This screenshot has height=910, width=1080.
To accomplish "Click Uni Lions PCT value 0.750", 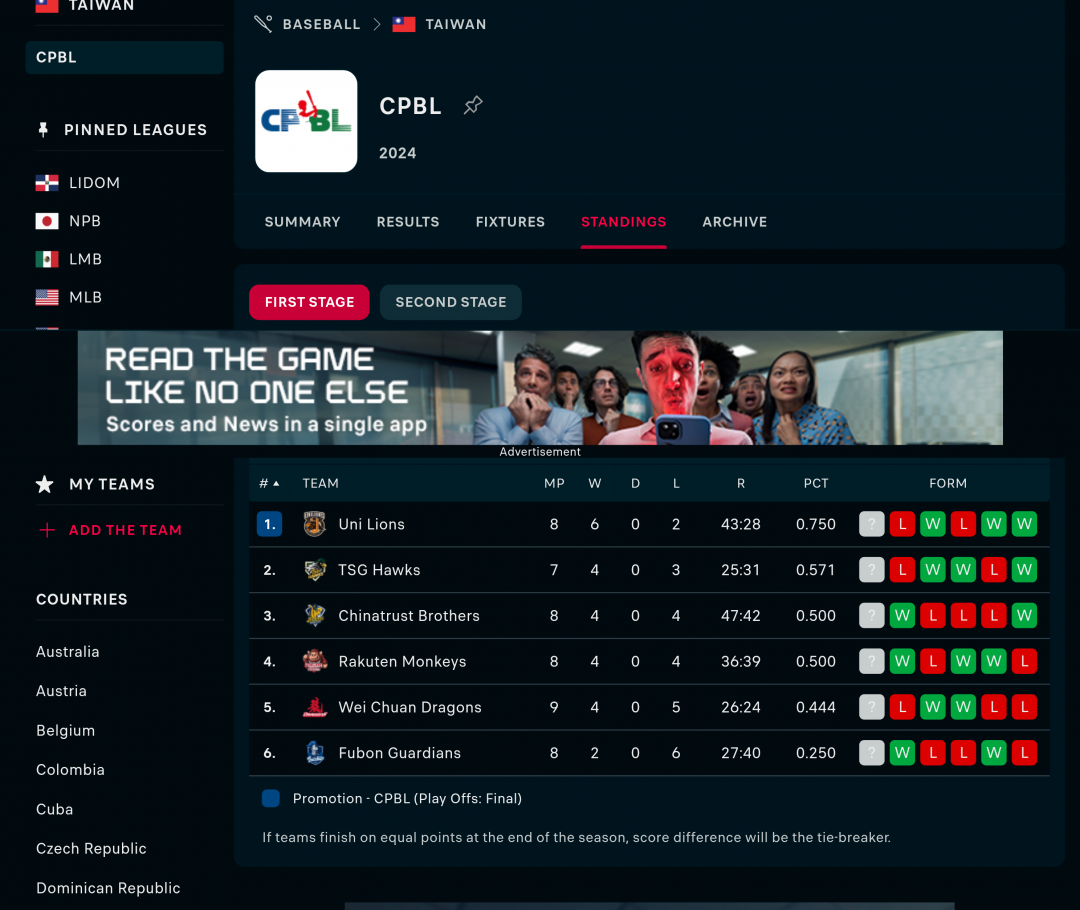I will (x=816, y=524).
